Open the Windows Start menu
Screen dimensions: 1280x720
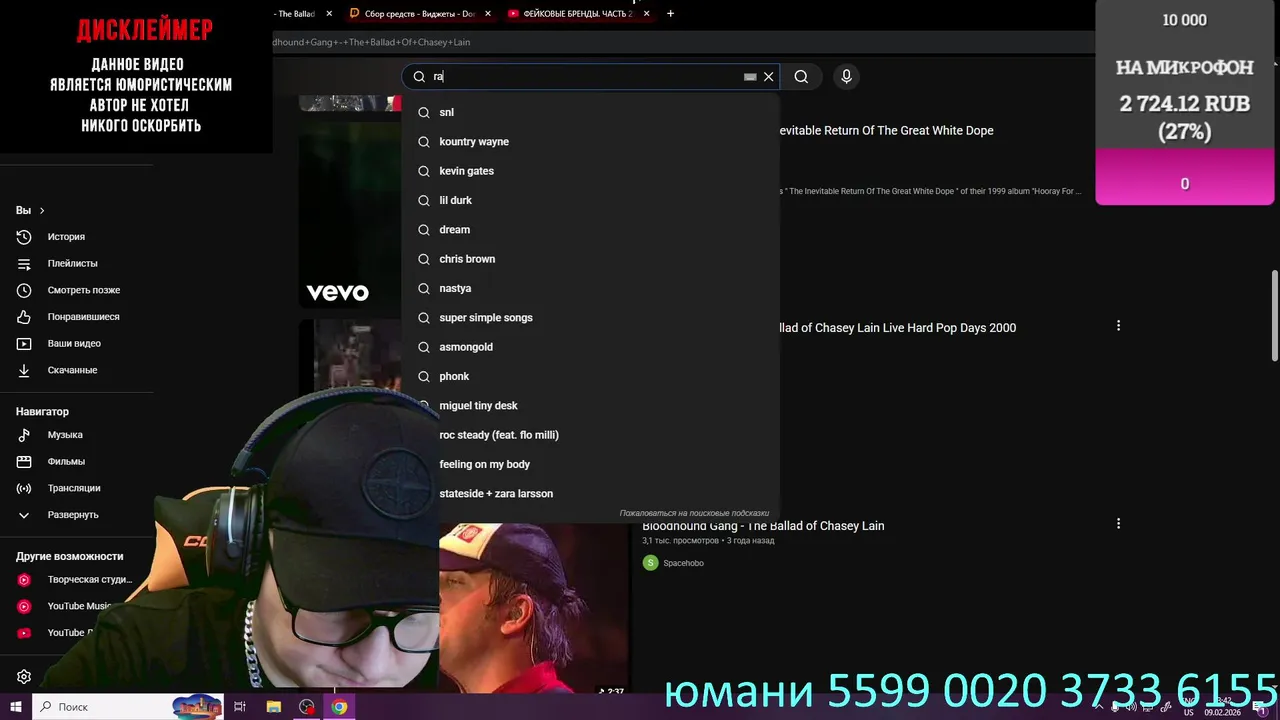16,707
